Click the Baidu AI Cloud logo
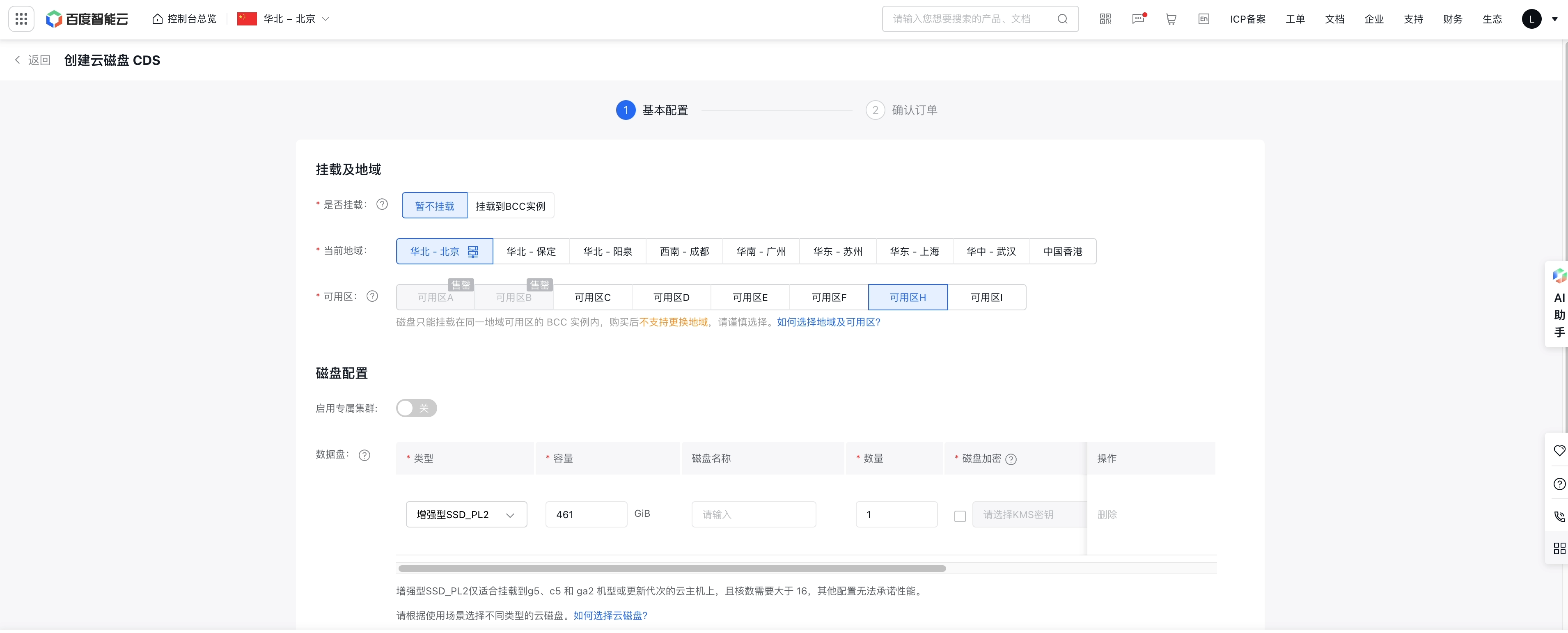 pos(87,19)
